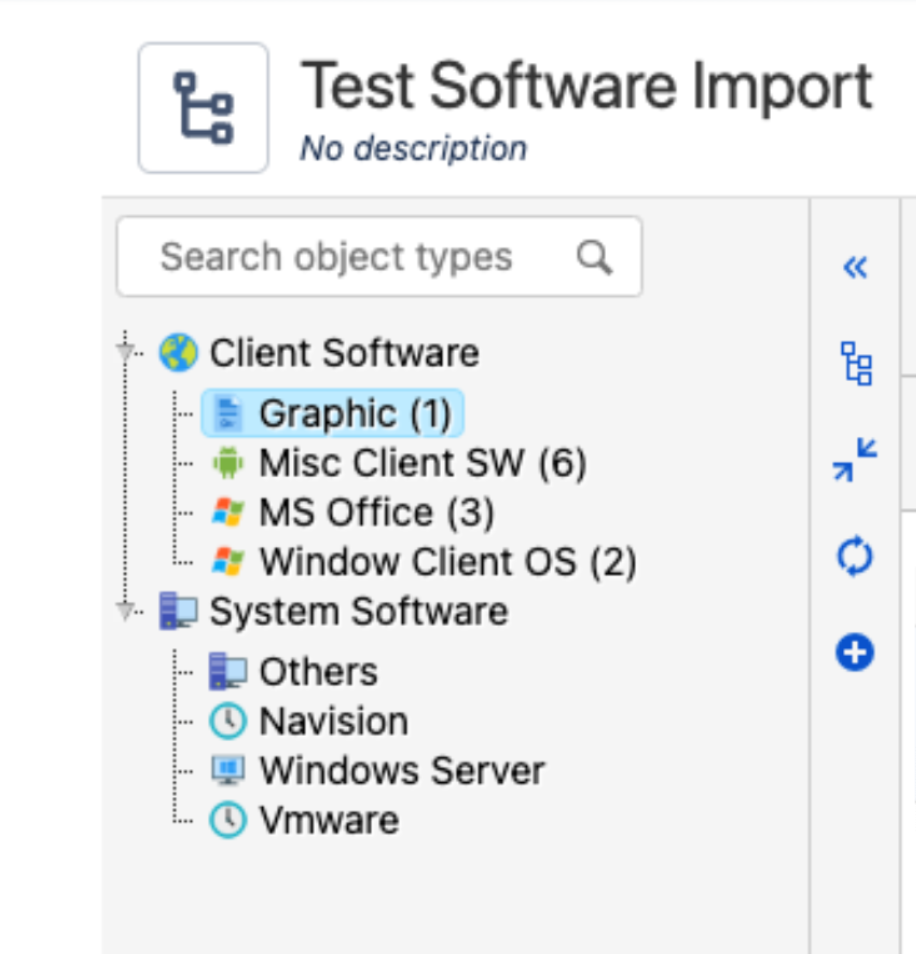The width and height of the screenshot is (916, 954).
Task: Collapse the Client Software tree node
Action: [x=125, y=352]
